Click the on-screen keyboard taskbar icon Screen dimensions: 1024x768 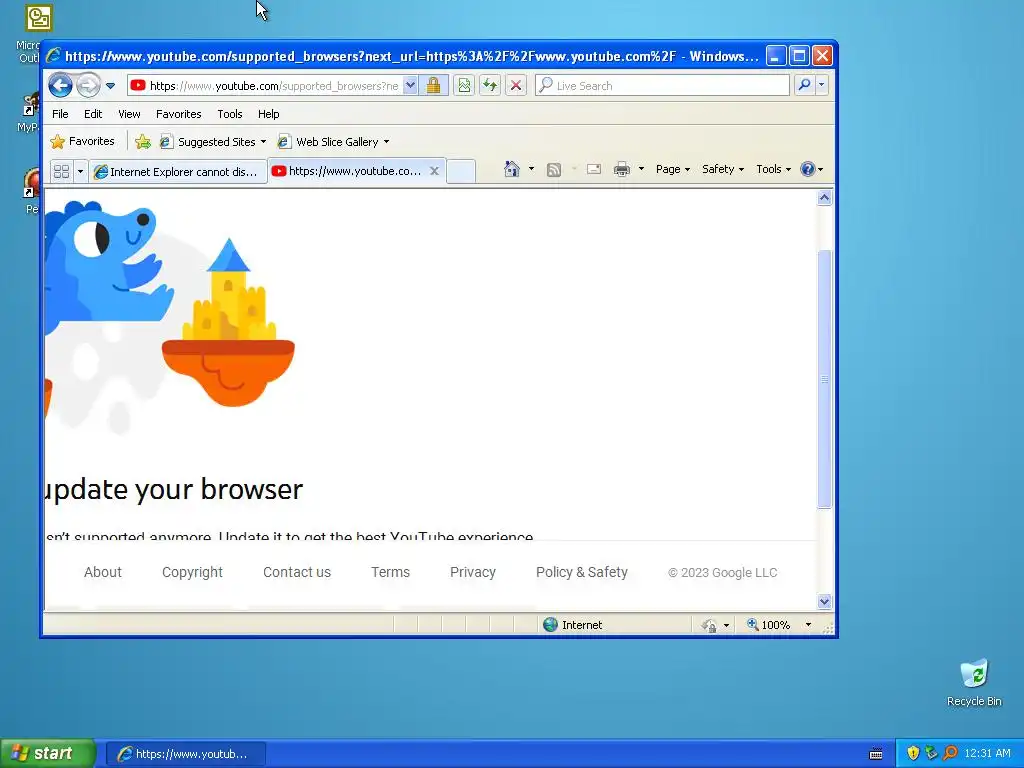(x=876, y=754)
